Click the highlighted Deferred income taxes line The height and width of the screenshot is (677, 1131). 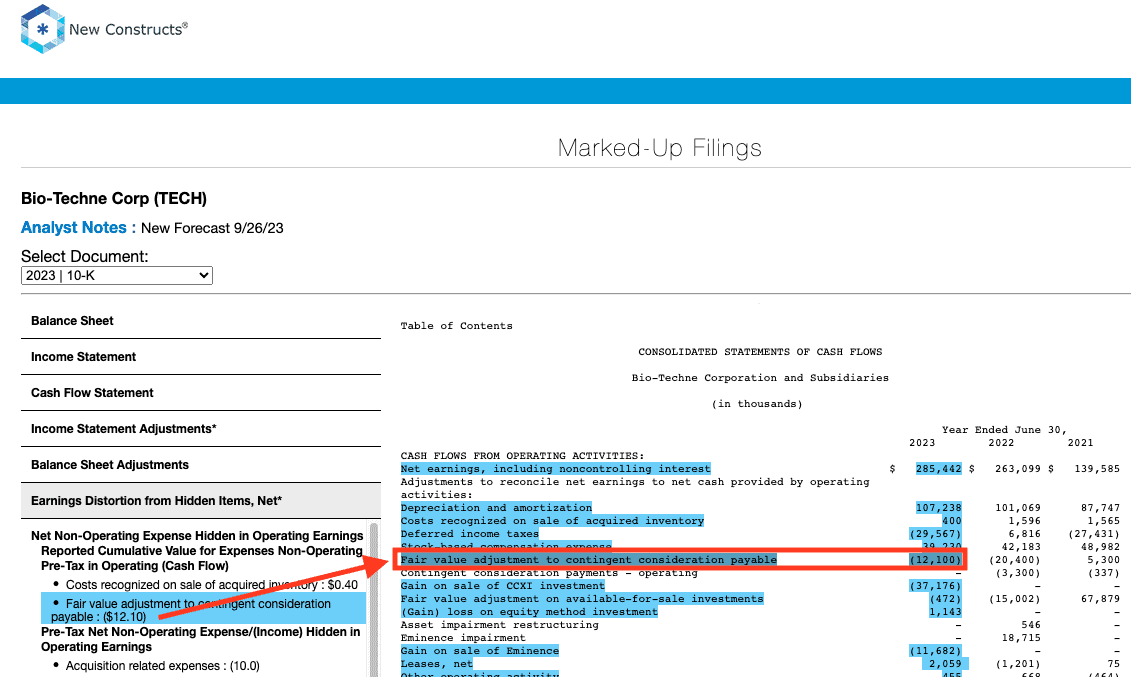click(x=470, y=534)
